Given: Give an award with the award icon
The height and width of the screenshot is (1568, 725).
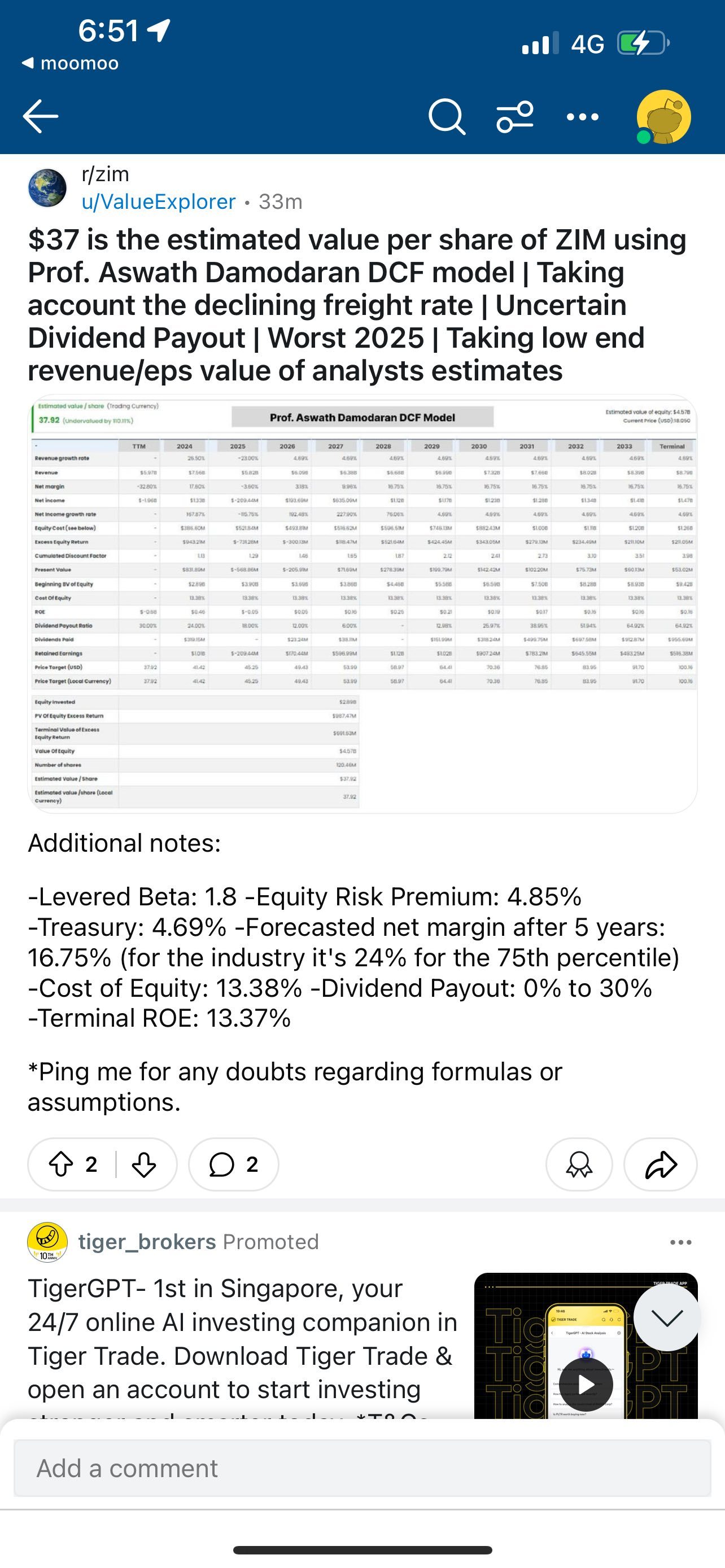Looking at the screenshot, I should pos(579,1164).
